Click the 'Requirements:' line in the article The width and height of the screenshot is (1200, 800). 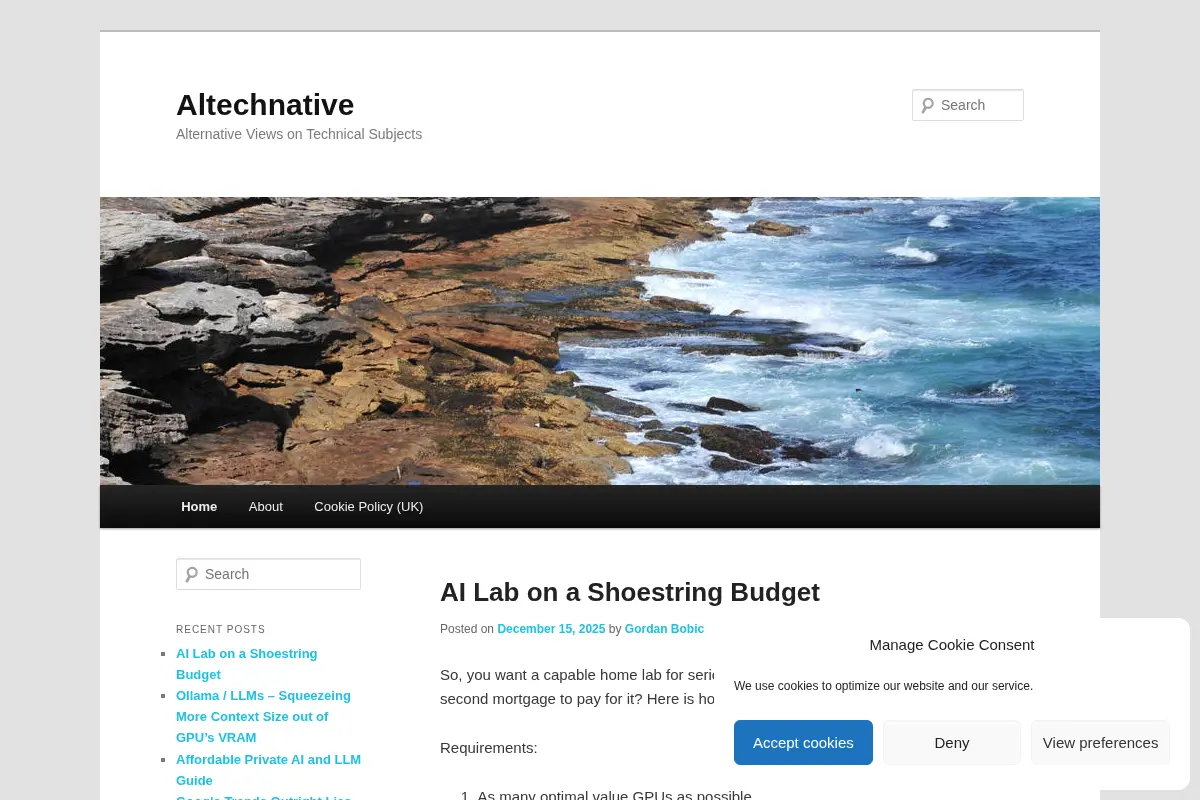[489, 748]
